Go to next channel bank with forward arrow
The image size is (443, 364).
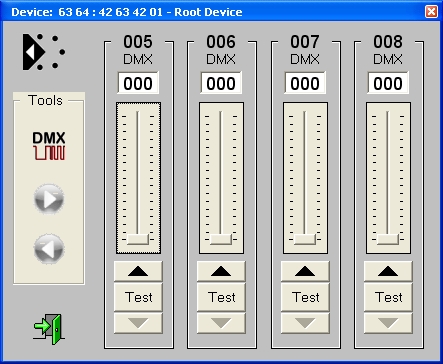coord(49,199)
